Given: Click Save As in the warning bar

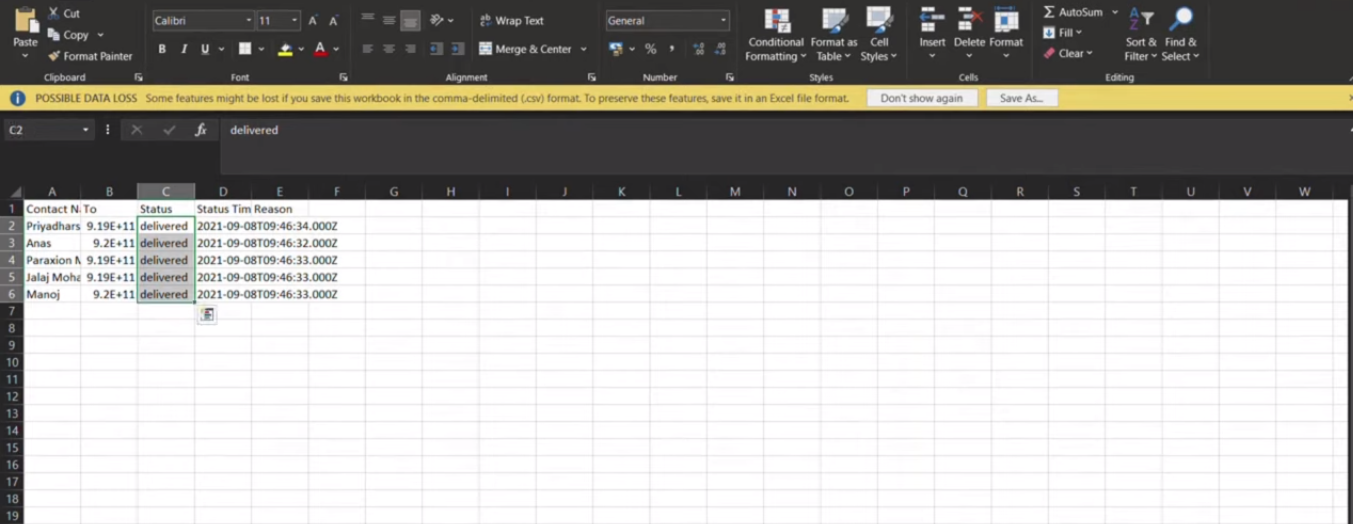Looking at the screenshot, I should 1021,98.
